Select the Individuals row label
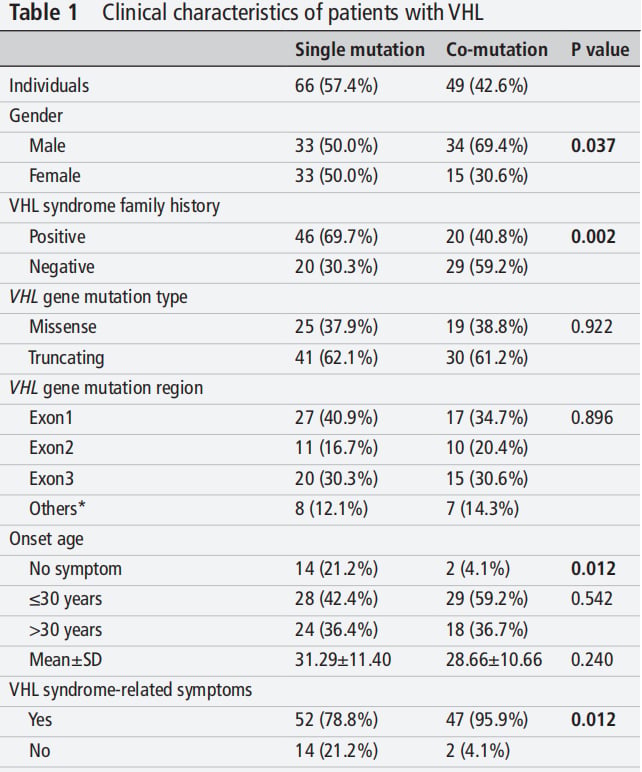Viewport: 642px width, 772px height. pyautogui.click(x=49, y=86)
